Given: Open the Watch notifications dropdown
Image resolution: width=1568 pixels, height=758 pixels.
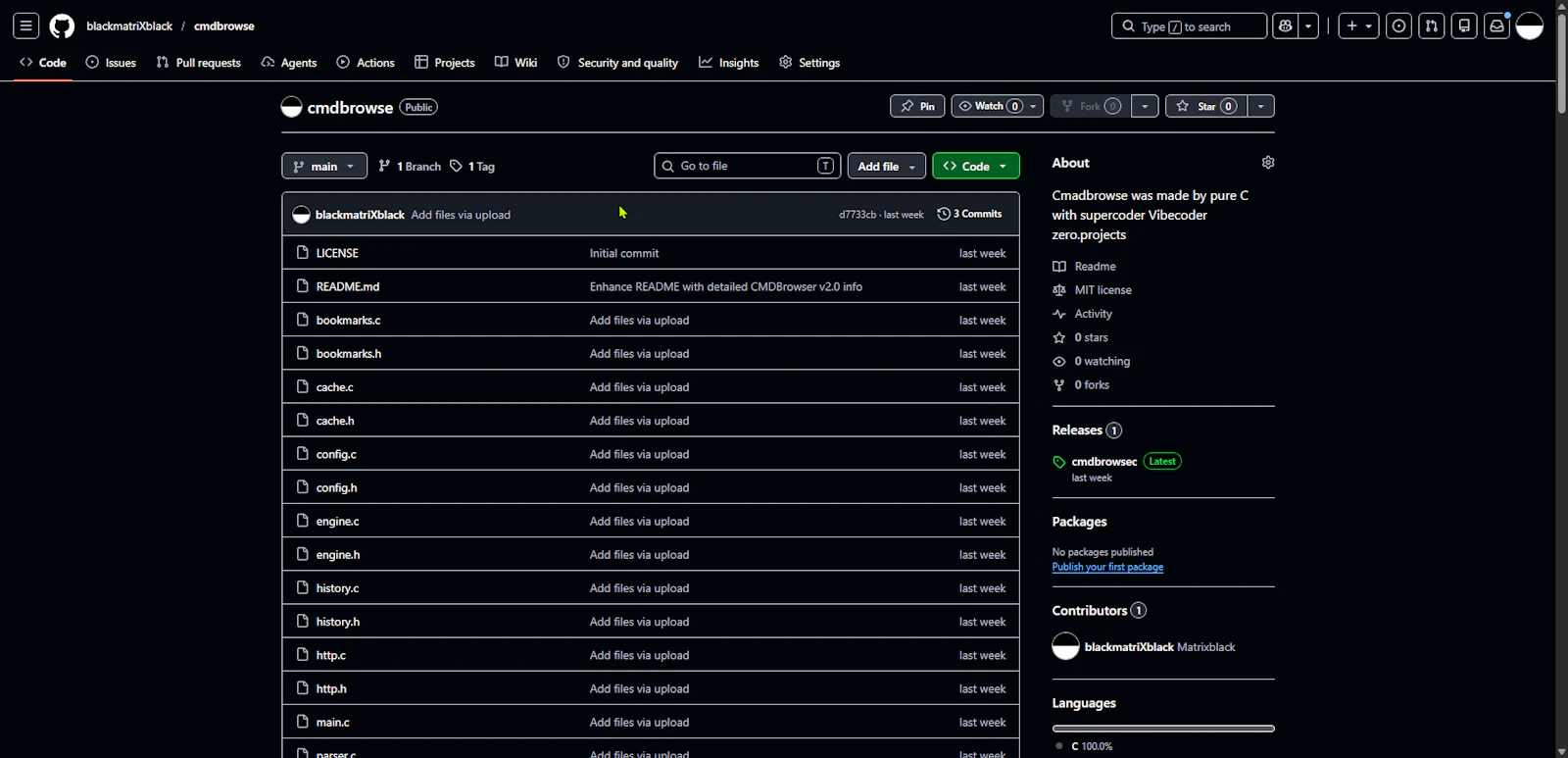Looking at the screenshot, I should [x=998, y=106].
